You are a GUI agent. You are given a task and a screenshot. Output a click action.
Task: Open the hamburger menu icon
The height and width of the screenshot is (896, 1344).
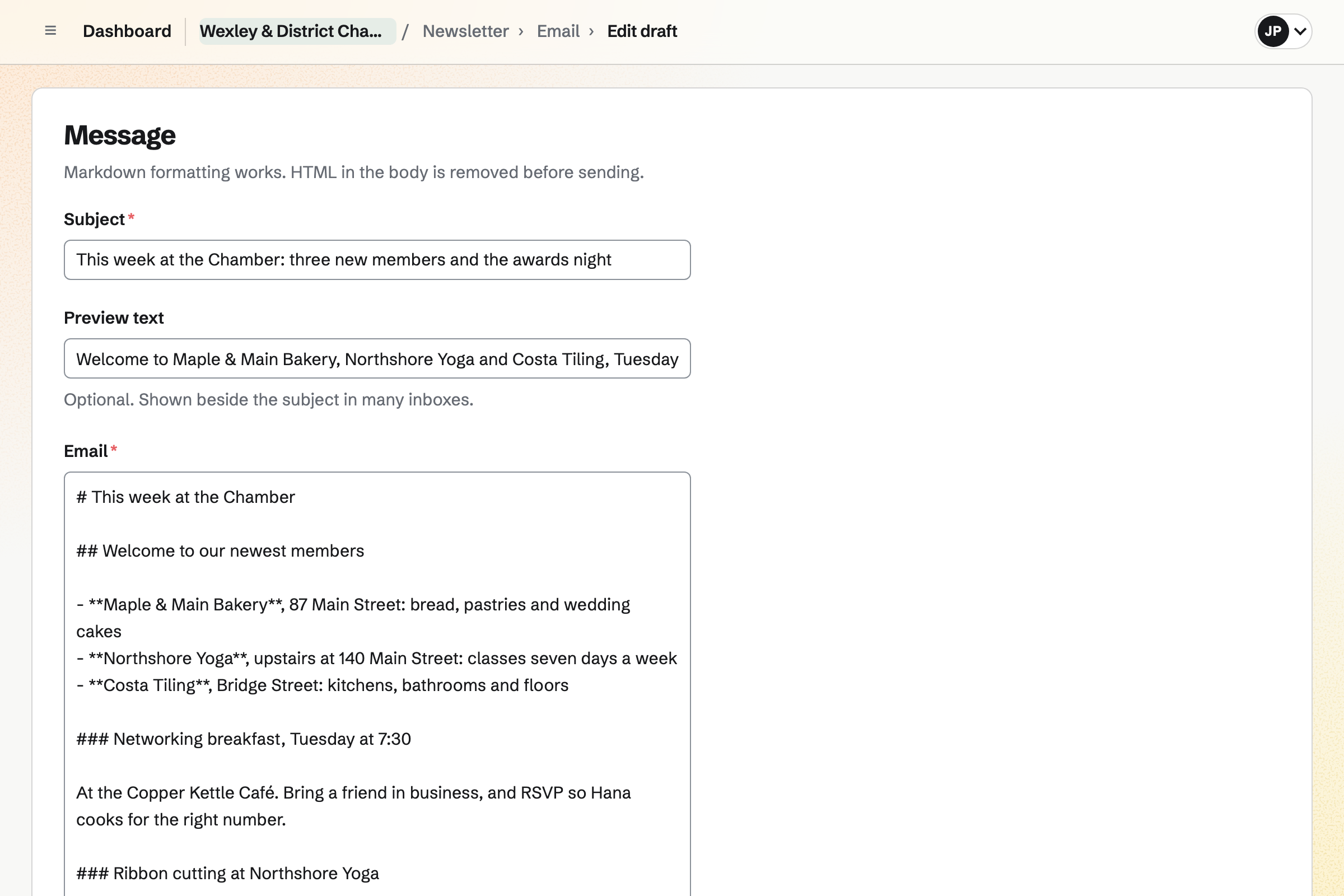[50, 31]
